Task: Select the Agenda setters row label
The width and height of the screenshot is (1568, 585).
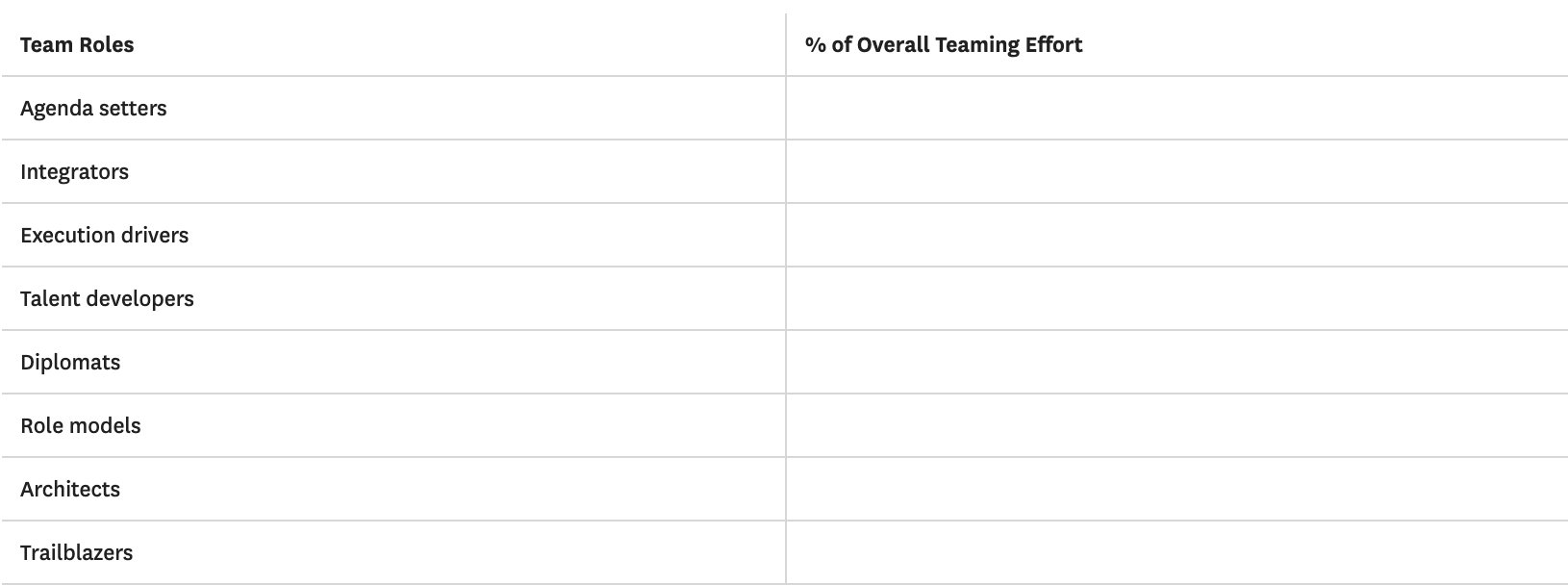Action: (x=93, y=109)
